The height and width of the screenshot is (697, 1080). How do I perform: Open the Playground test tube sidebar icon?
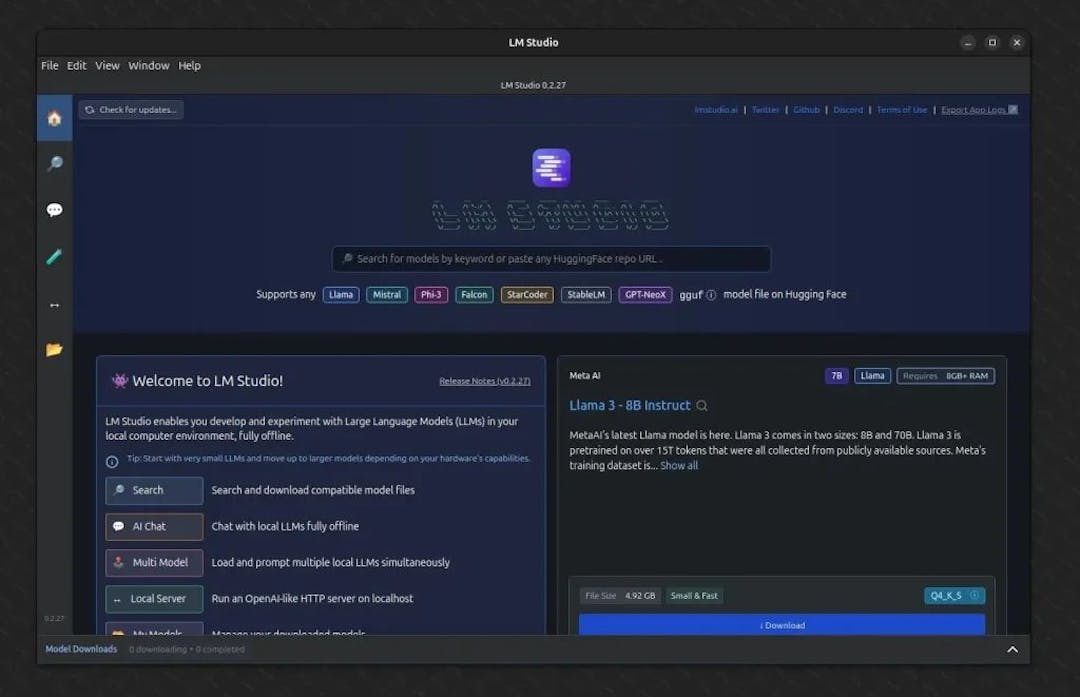click(54, 257)
